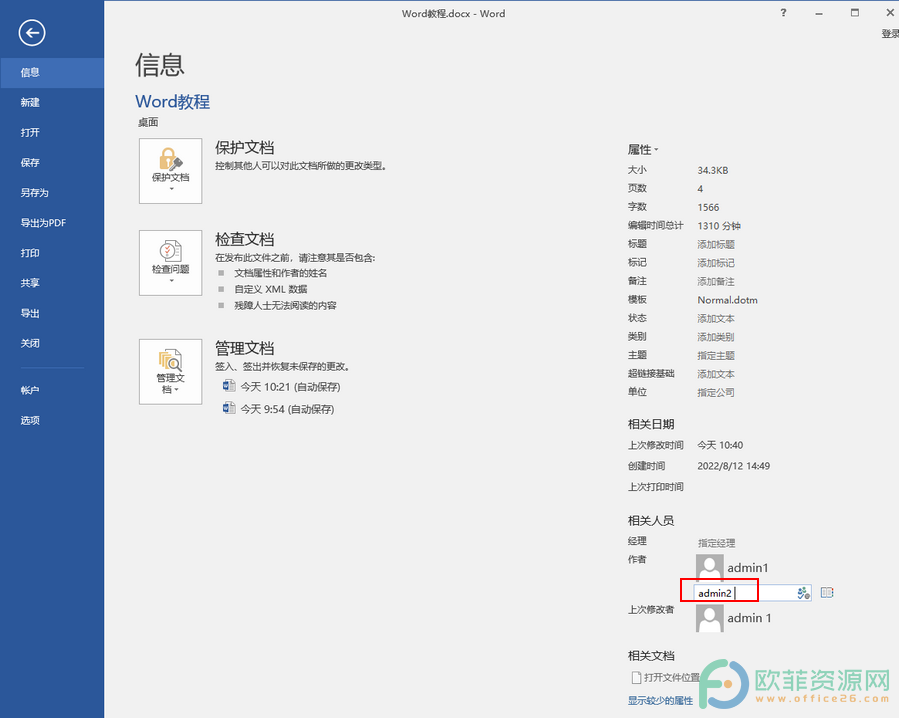Click the check names icon beside author field

(x=803, y=593)
